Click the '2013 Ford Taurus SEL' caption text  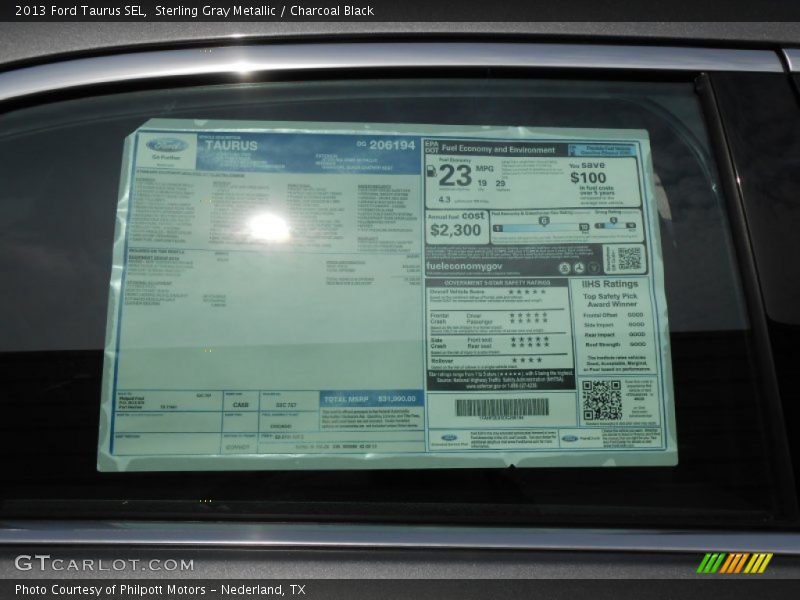pyautogui.click(x=80, y=11)
